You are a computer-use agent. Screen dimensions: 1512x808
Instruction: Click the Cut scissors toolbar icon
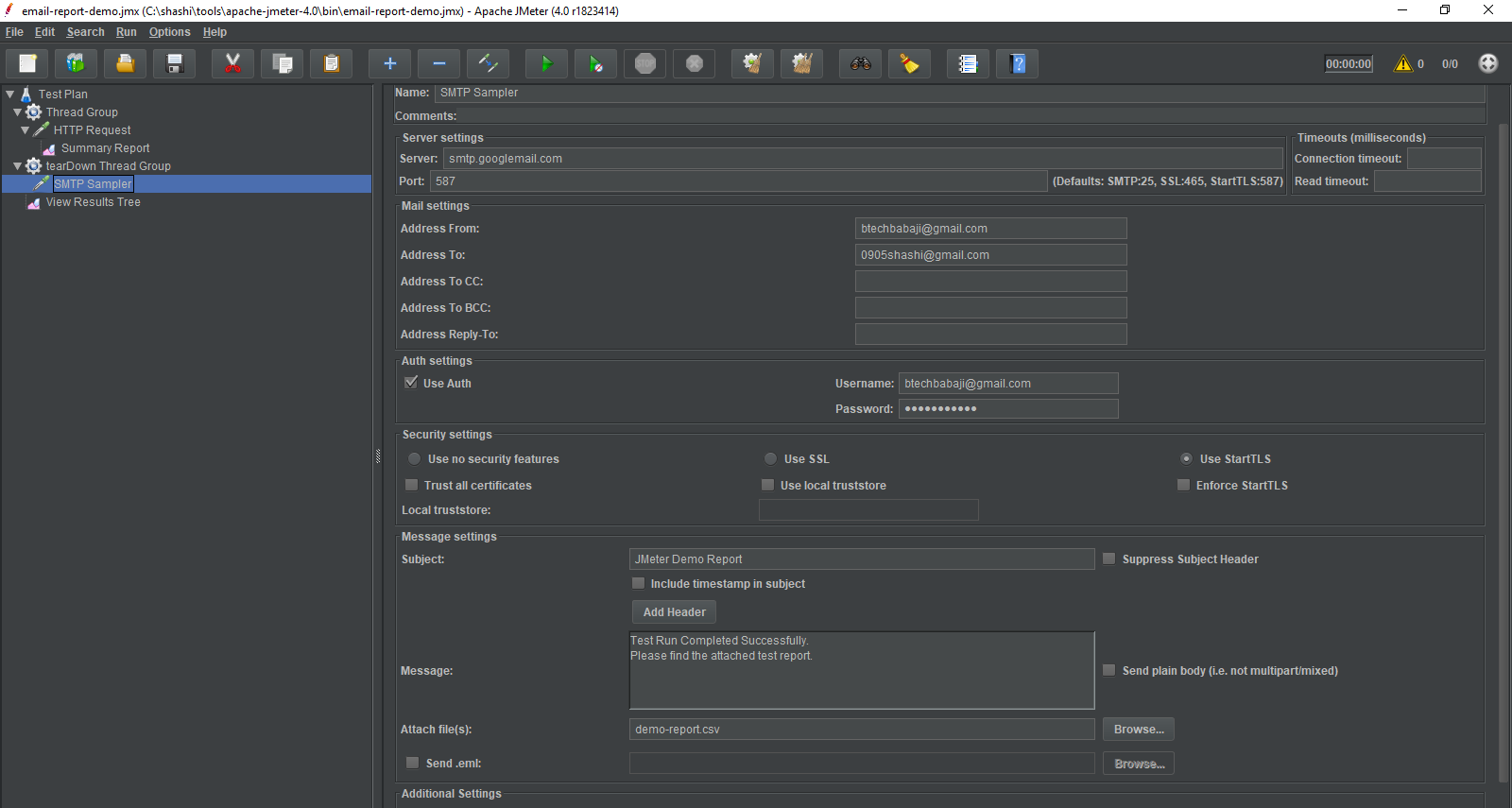[232, 64]
